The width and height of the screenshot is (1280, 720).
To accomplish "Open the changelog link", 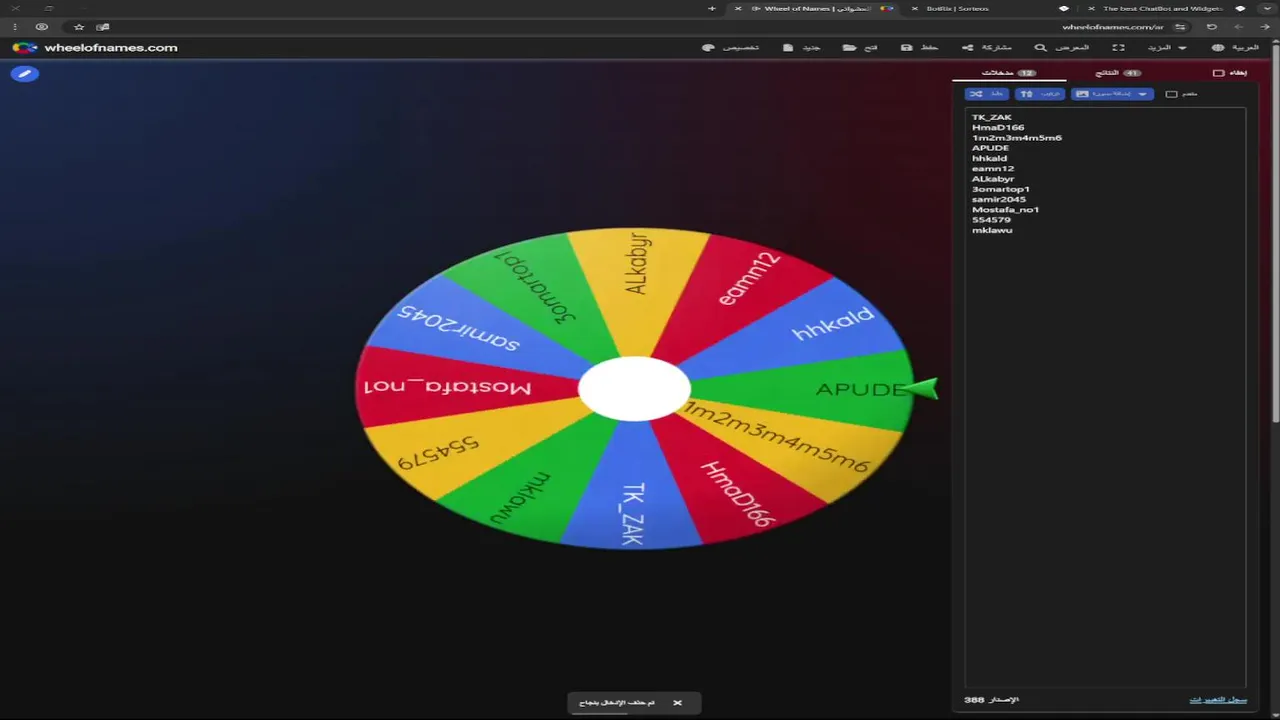I will (1218, 700).
